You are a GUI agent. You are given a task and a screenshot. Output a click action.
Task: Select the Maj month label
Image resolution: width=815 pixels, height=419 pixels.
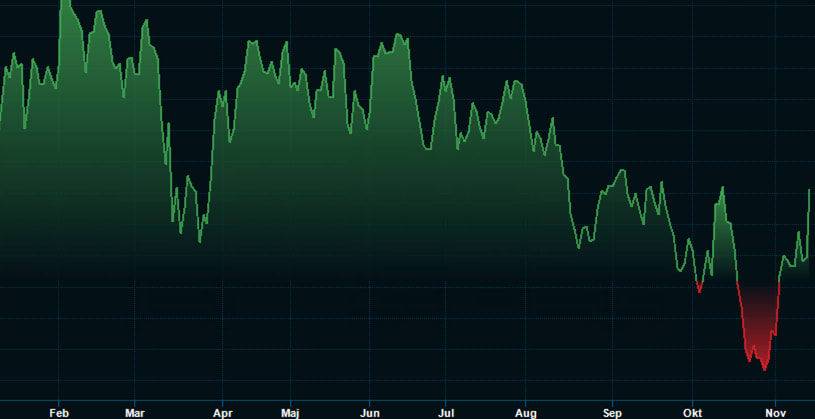click(290, 412)
